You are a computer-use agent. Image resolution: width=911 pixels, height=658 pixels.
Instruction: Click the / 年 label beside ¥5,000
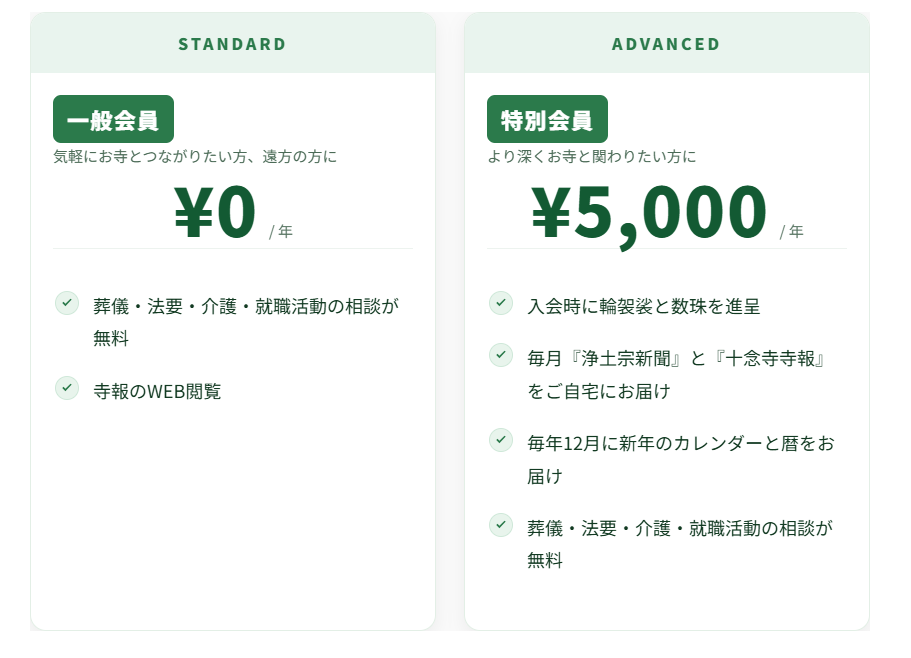(x=791, y=232)
